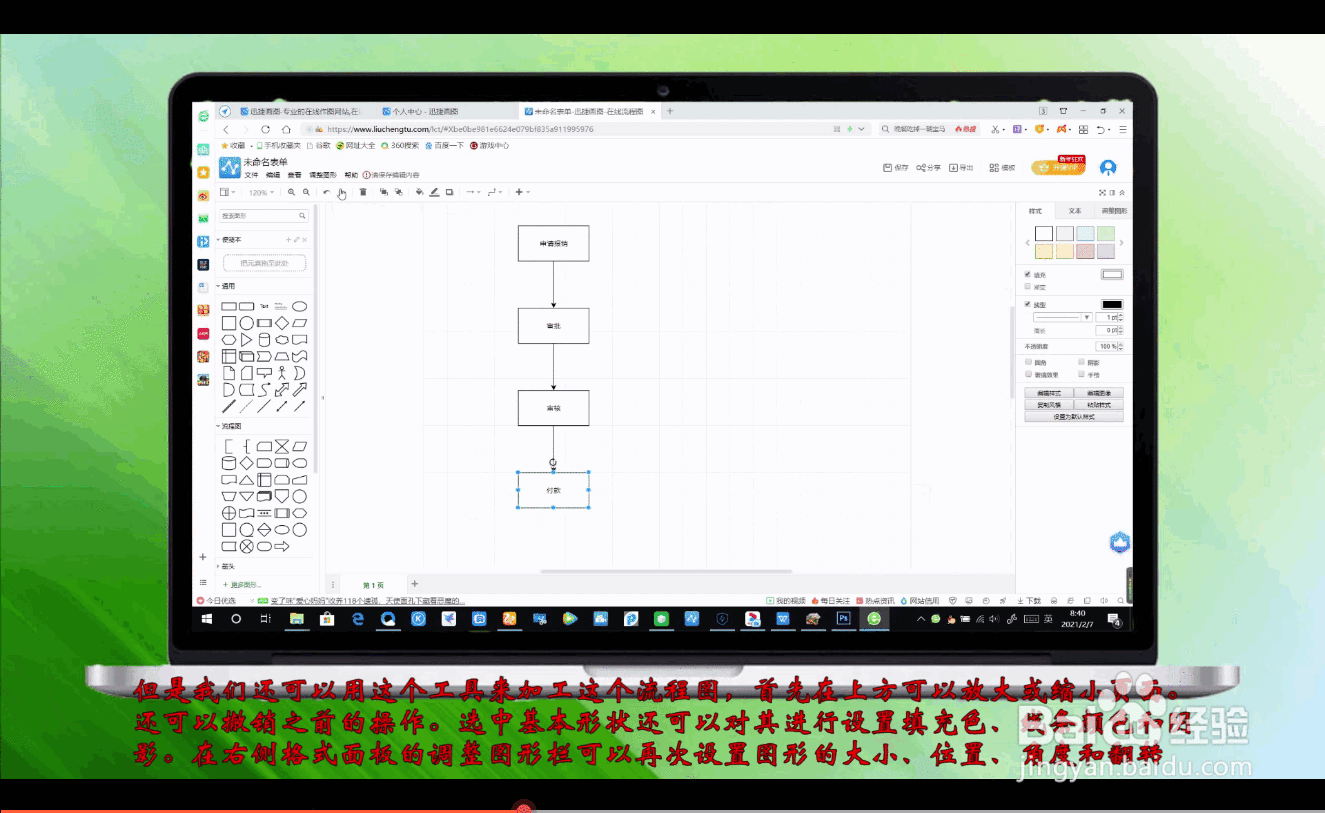Choose the light green style swatch
Image resolution: width=1325 pixels, height=813 pixels.
tap(1106, 233)
